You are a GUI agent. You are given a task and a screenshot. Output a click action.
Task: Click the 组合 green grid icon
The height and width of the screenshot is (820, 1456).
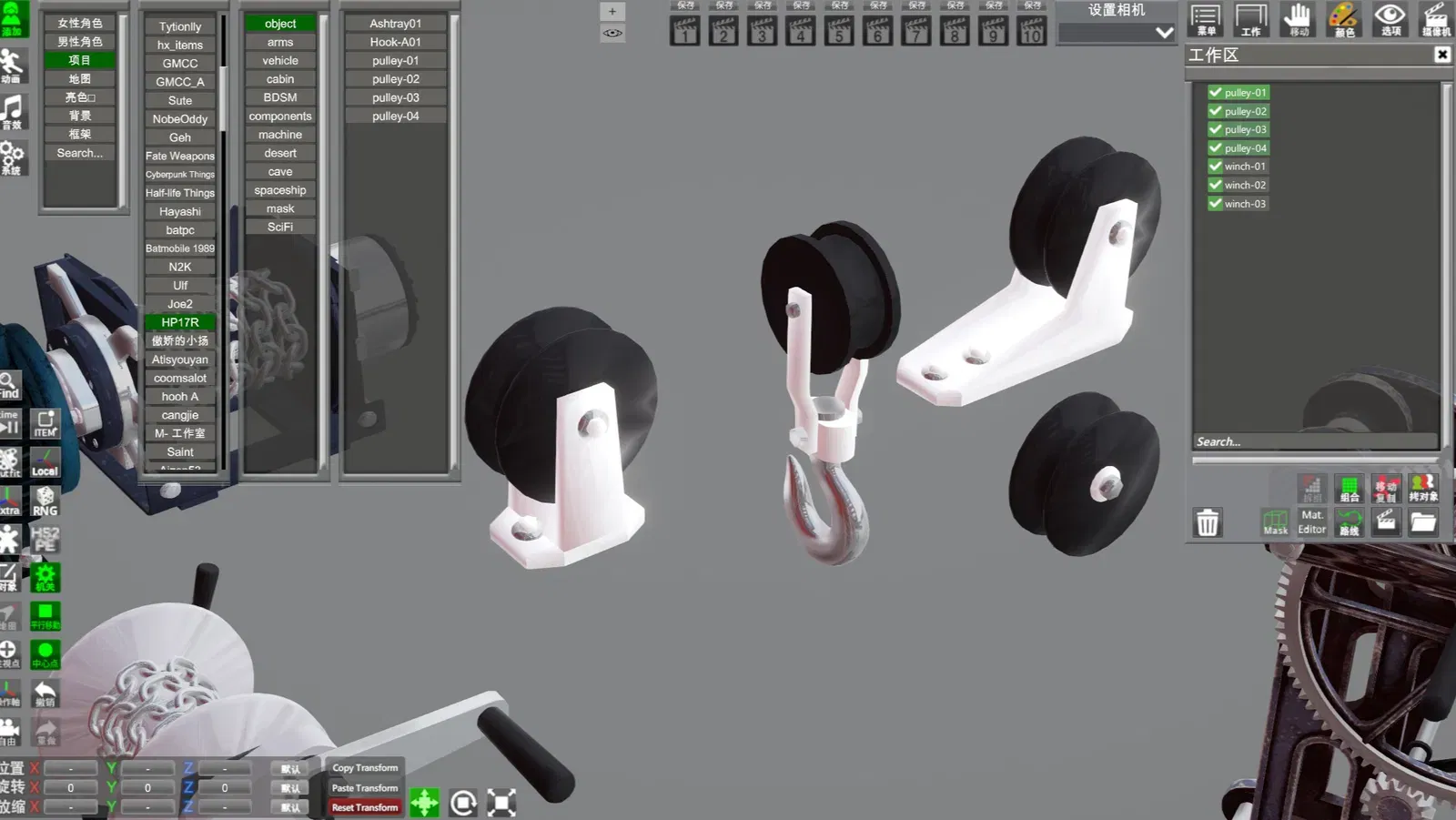[1350, 488]
